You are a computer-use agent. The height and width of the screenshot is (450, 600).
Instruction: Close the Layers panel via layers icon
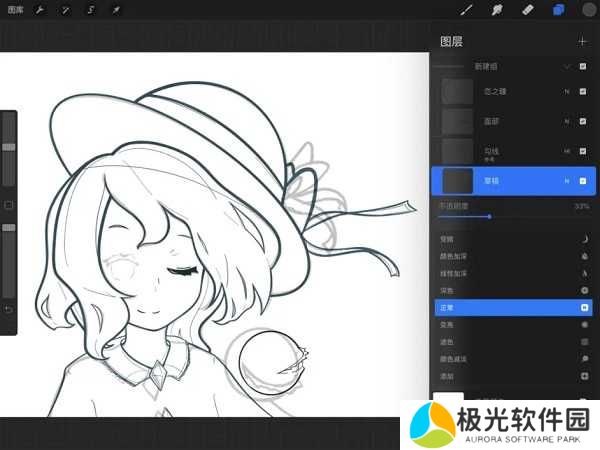558,10
